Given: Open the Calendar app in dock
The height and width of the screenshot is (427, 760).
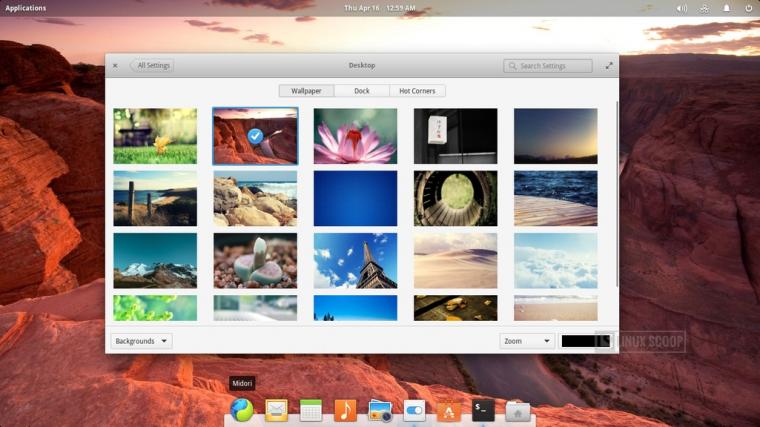Looking at the screenshot, I should 311,410.
